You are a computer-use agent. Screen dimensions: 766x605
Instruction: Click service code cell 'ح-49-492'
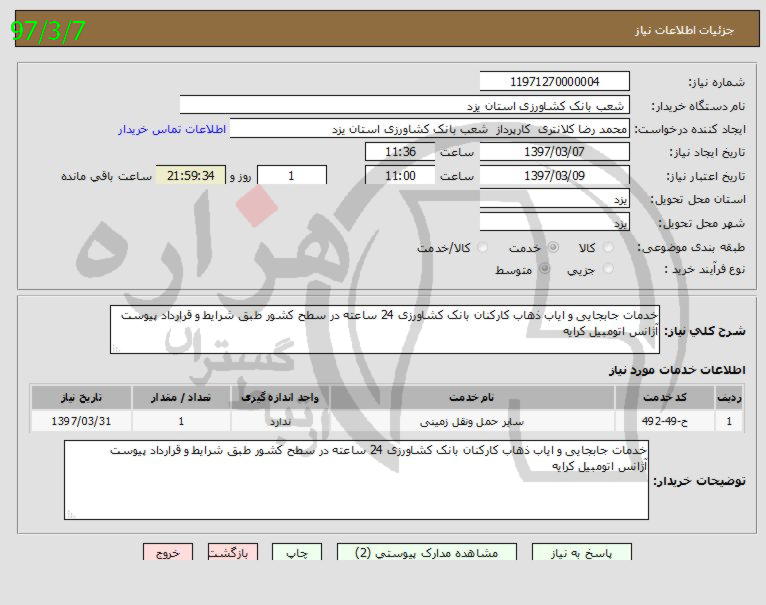click(x=664, y=421)
